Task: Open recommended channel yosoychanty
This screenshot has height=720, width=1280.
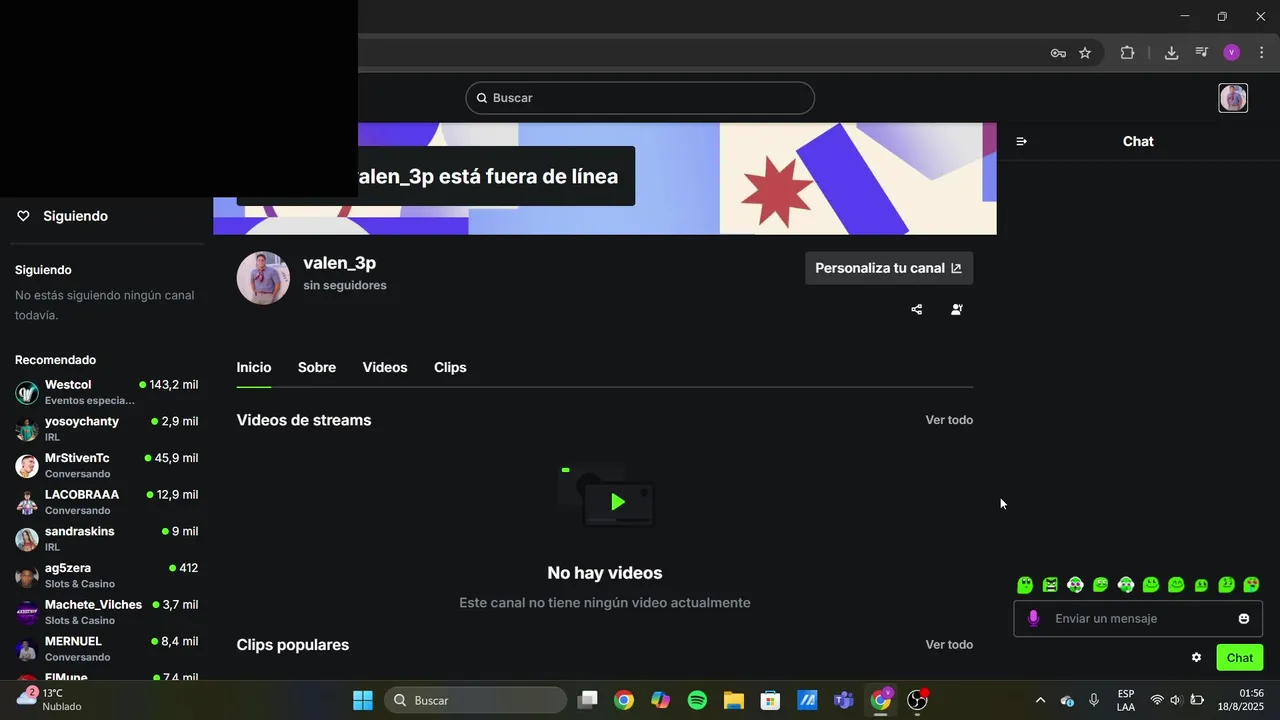Action: (106, 429)
